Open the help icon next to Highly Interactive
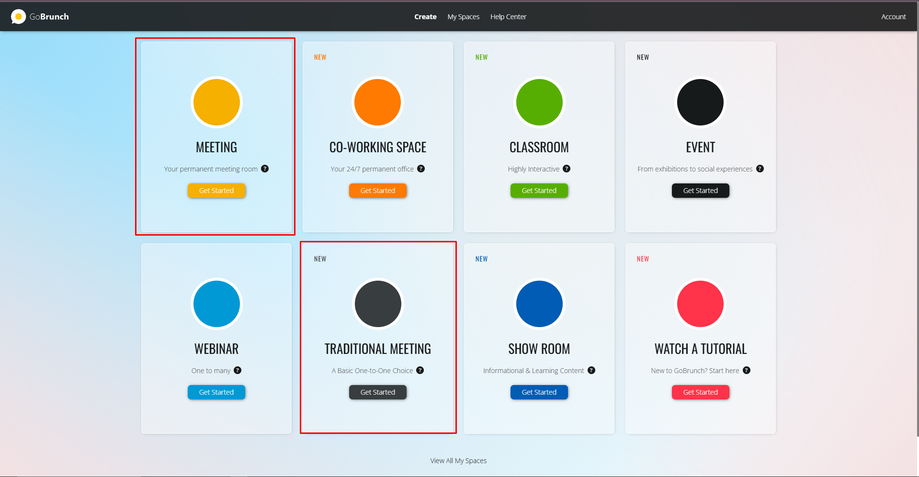 click(x=566, y=169)
